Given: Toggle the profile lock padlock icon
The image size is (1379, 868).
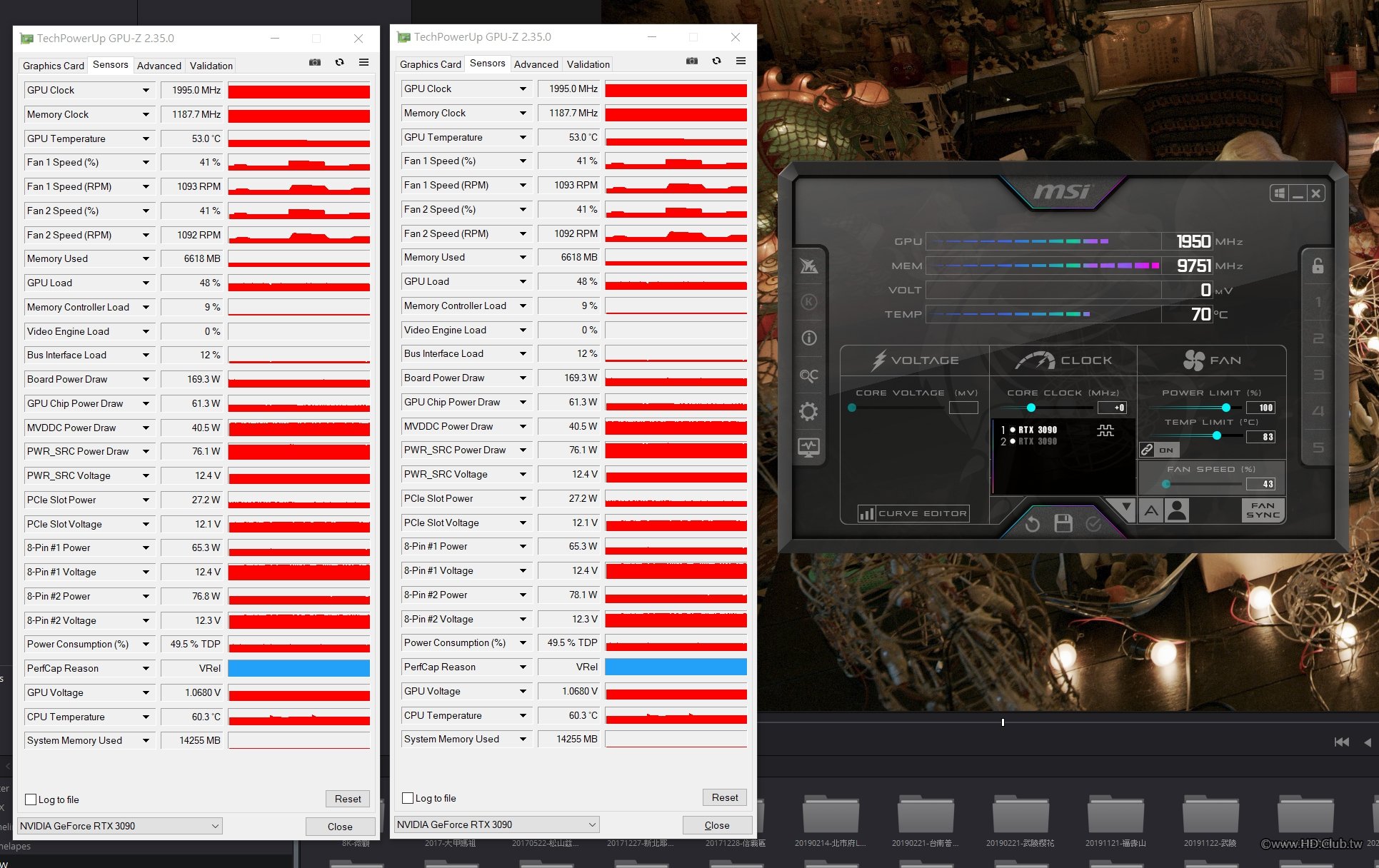Looking at the screenshot, I should pos(1318,266).
